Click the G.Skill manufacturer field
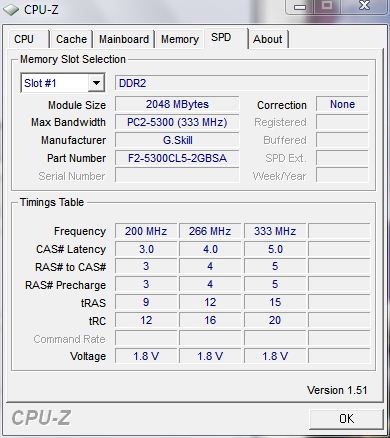390x438 pixels. pos(177,140)
